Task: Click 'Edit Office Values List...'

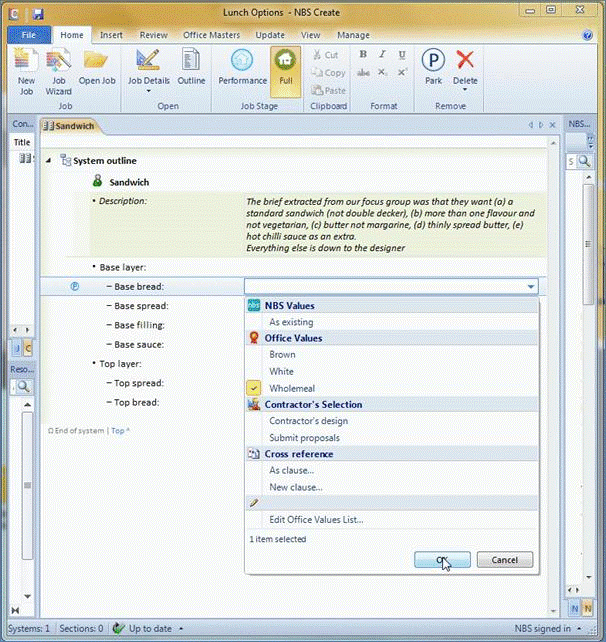Action: click(x=316, y=520)
